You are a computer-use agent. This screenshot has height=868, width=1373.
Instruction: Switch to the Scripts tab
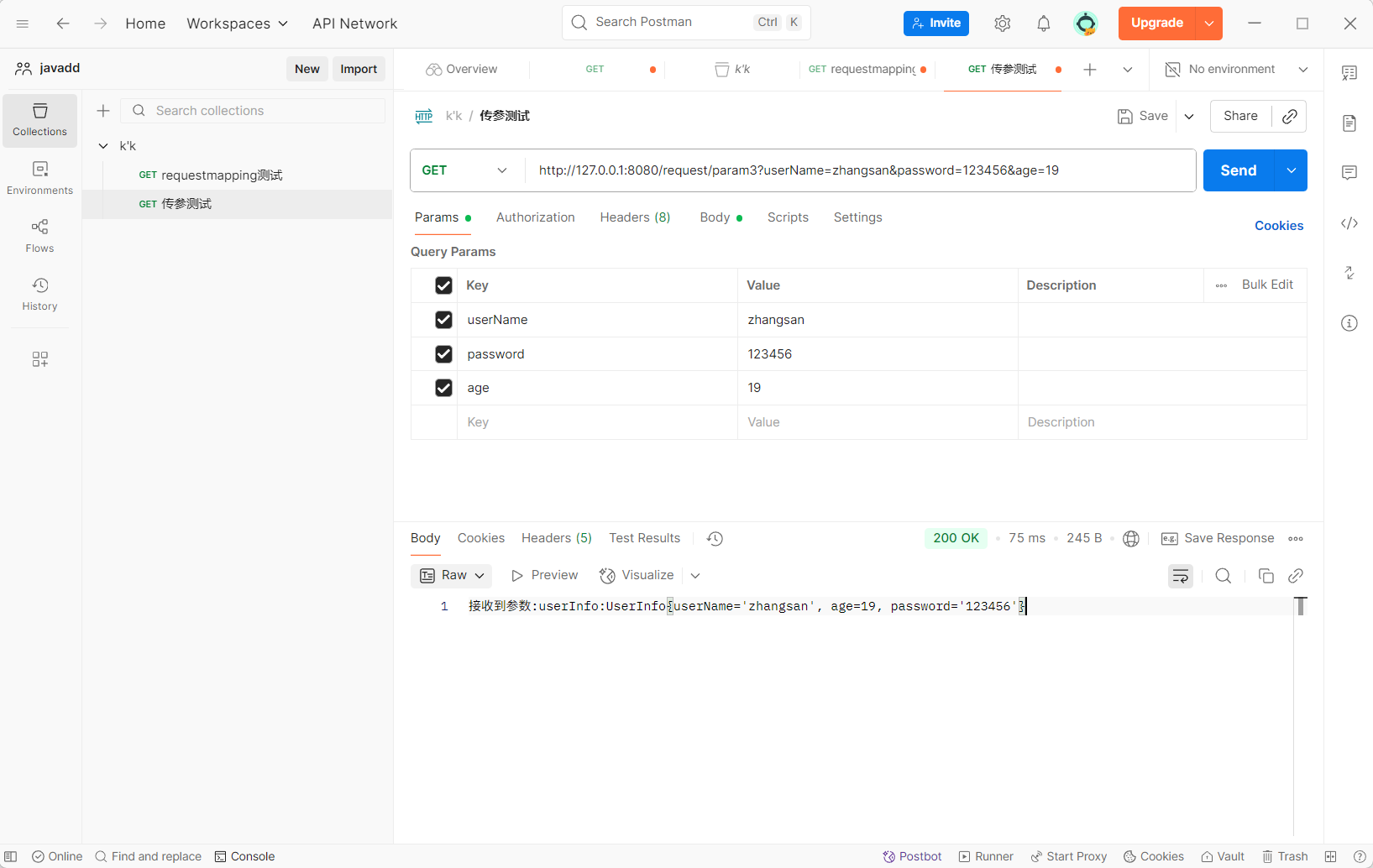pos(788,217)
